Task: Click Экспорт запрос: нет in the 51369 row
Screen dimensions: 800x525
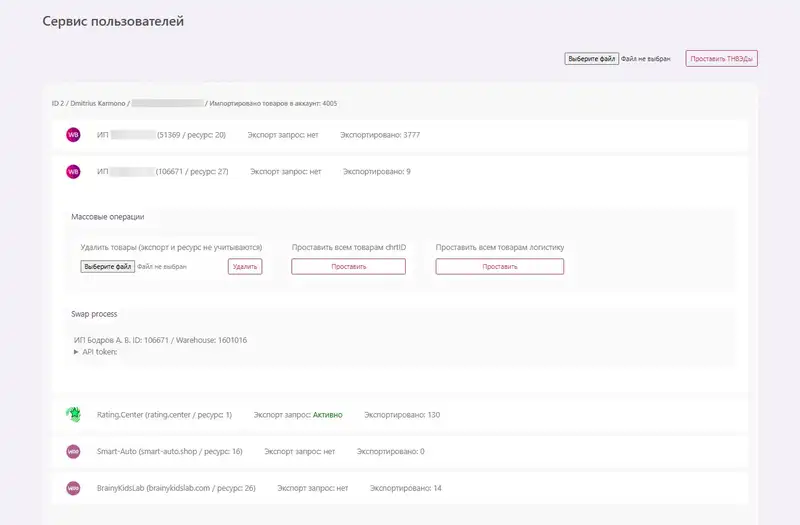Action: 283,135
